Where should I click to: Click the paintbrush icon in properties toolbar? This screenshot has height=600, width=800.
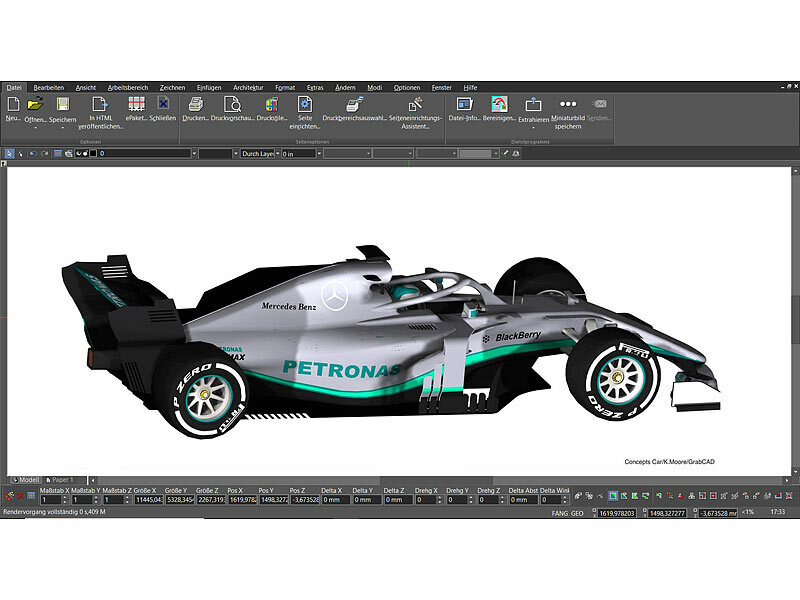click(506, 153)
